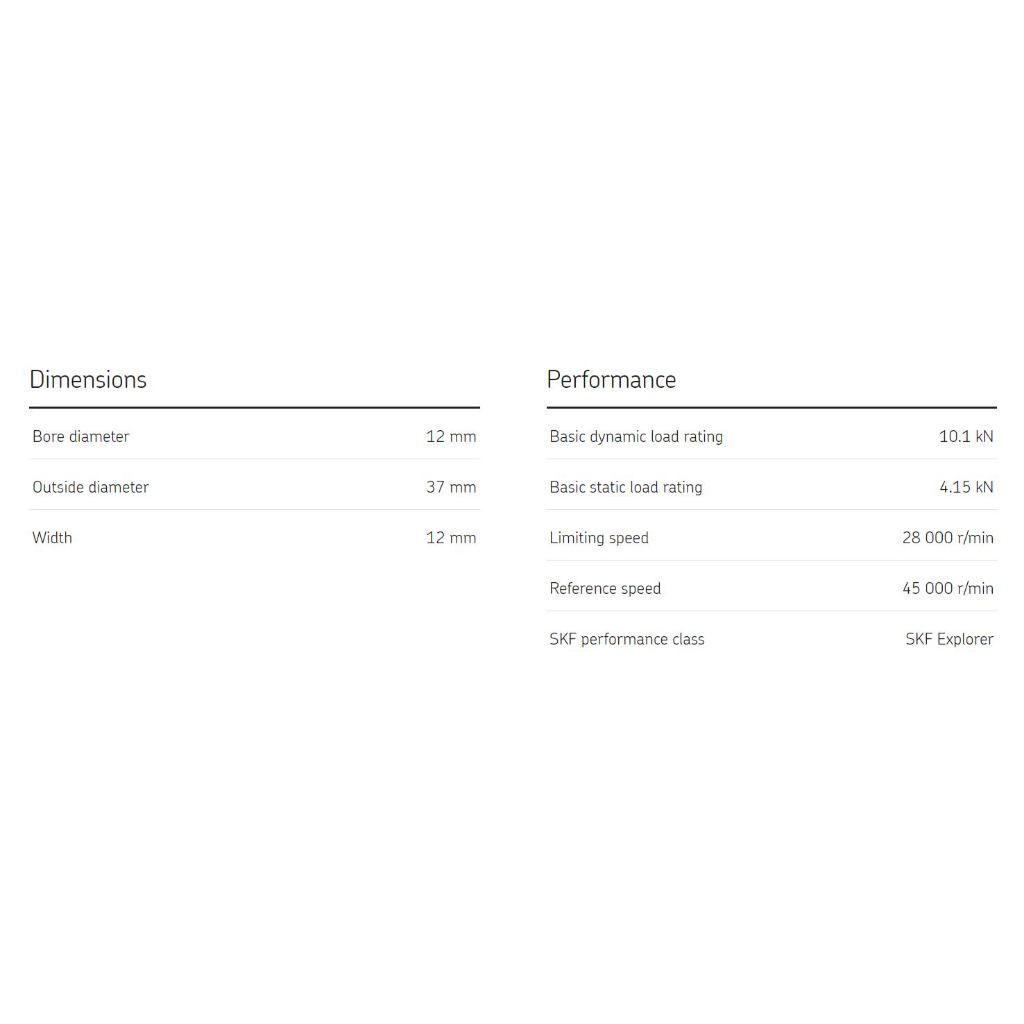Select the 4.15 kN value

pyautogui.click(x=966, y=488)
